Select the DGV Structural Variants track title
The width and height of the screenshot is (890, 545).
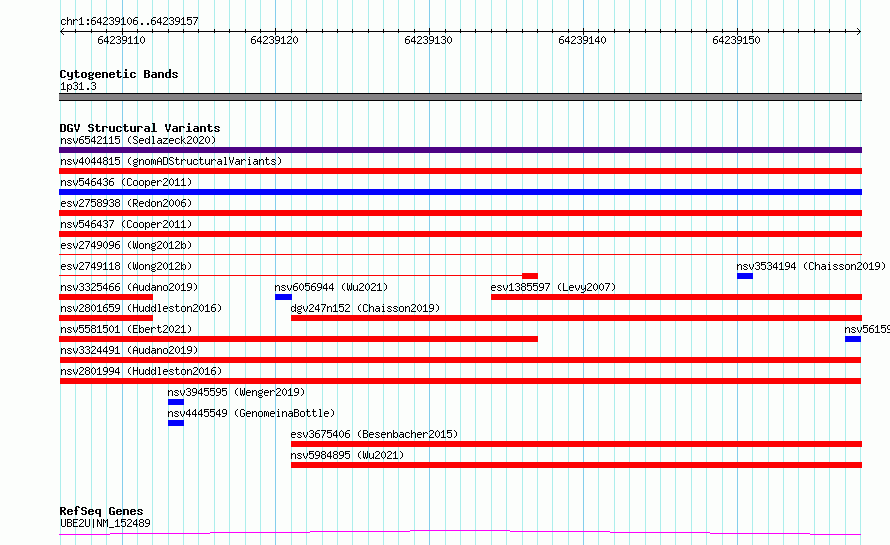tap(140, 128)
